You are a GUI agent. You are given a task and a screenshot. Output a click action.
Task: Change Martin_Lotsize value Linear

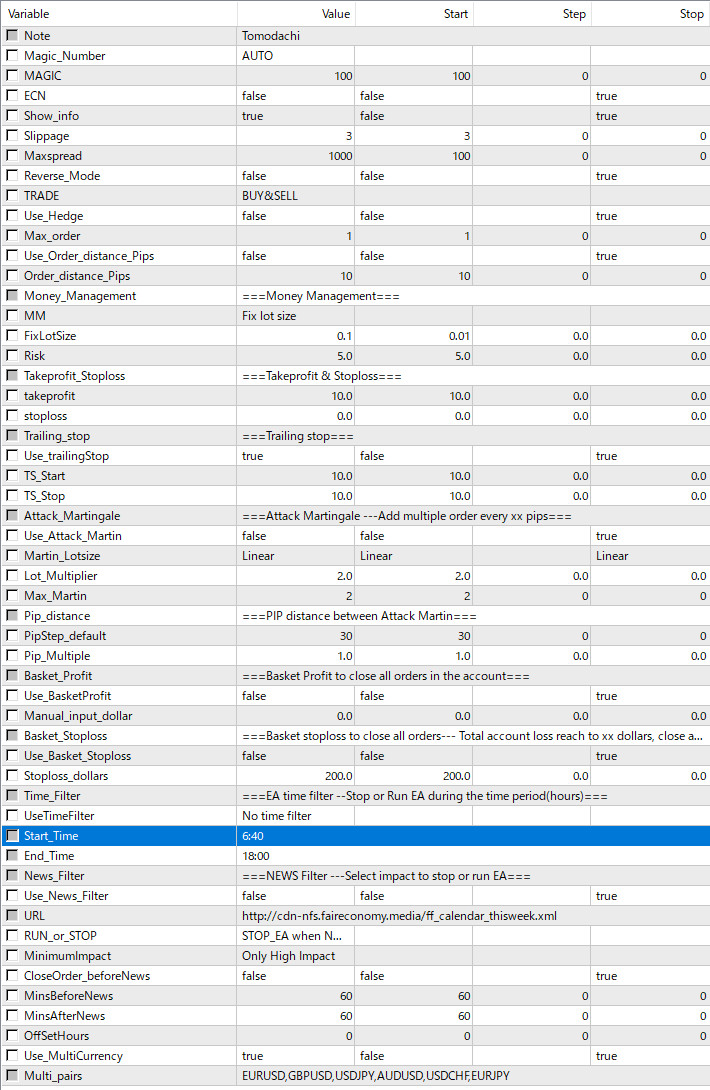click(296, 556)
